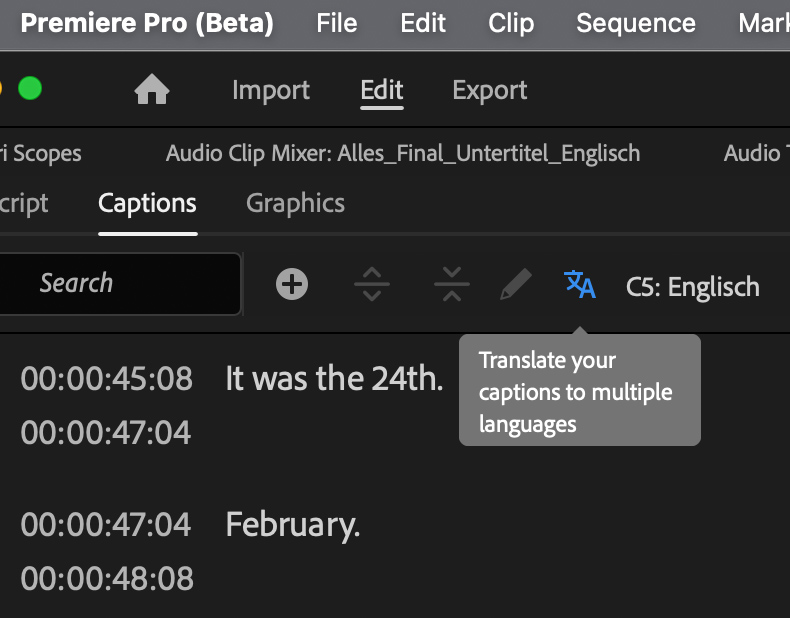Click out timecode 00:00:48:08
This screenshot has height=618, width=790.
click(107, 578)
